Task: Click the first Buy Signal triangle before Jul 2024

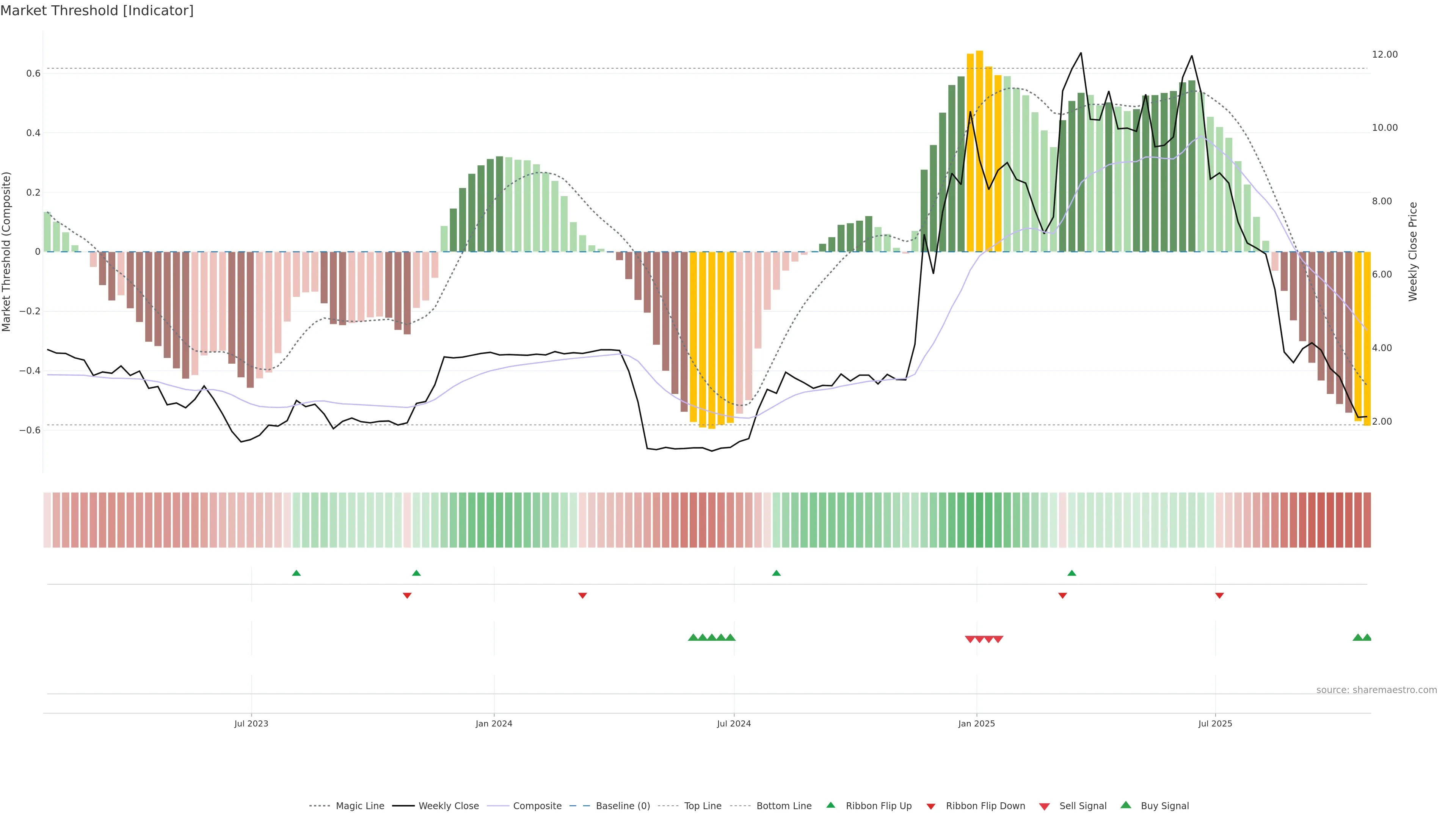Action: click(693, 637)
